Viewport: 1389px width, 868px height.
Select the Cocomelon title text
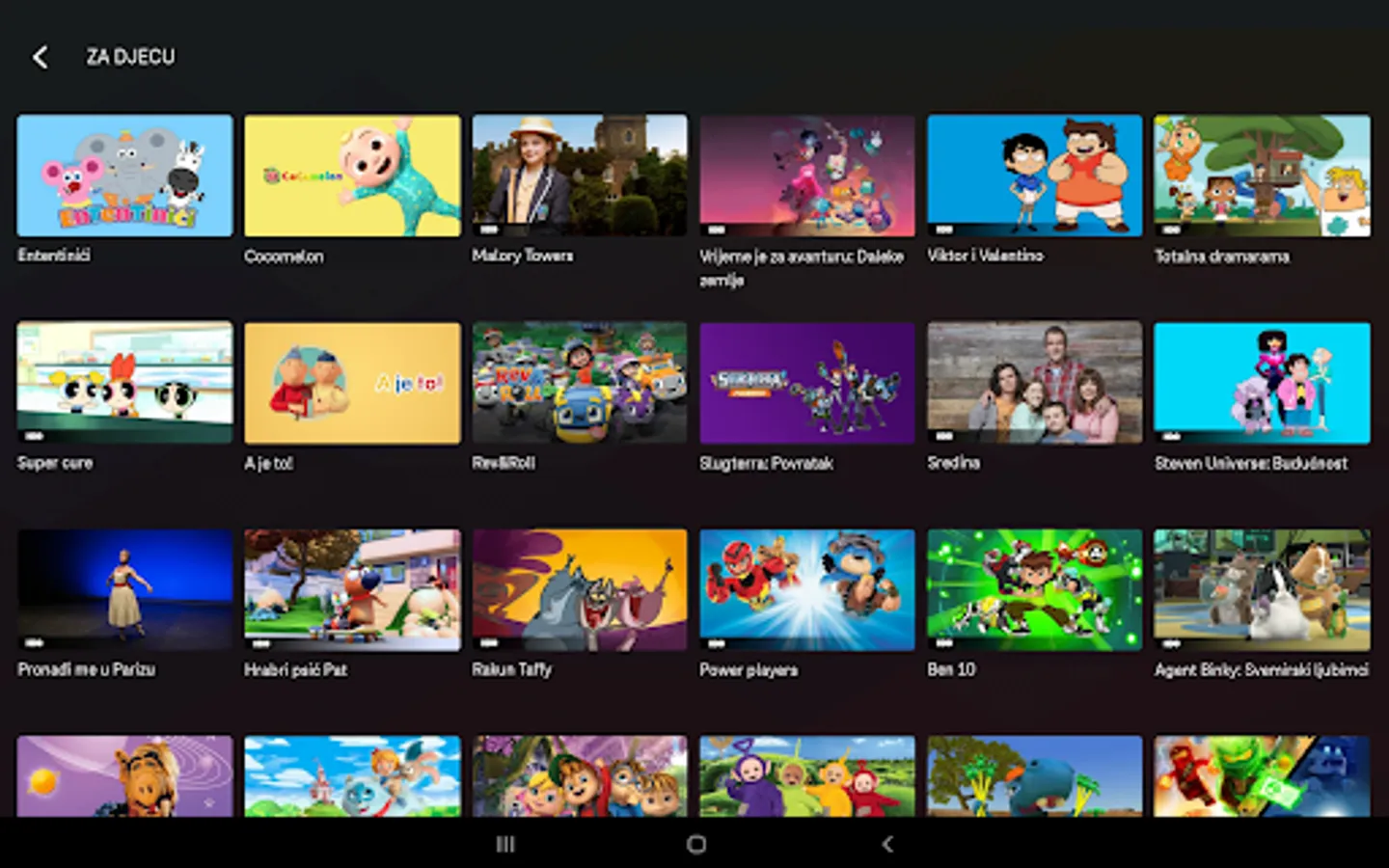tap(284, 257)
